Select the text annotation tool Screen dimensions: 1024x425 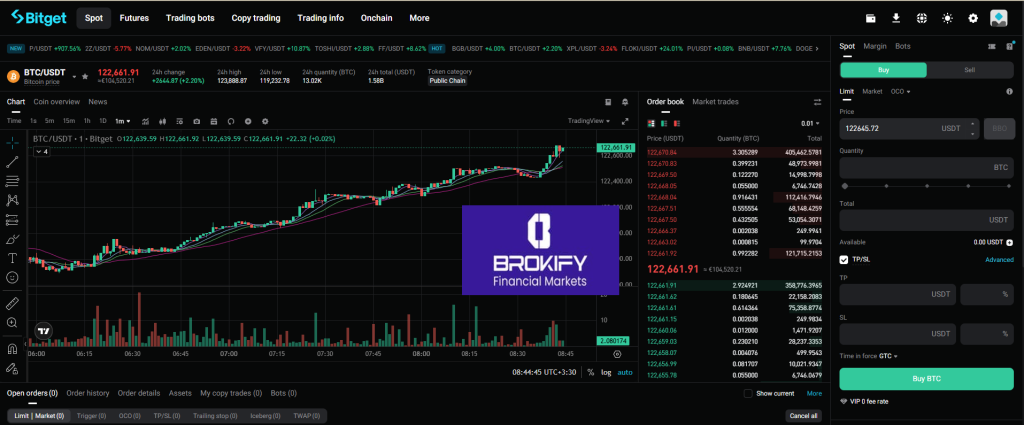coord(12,257)
